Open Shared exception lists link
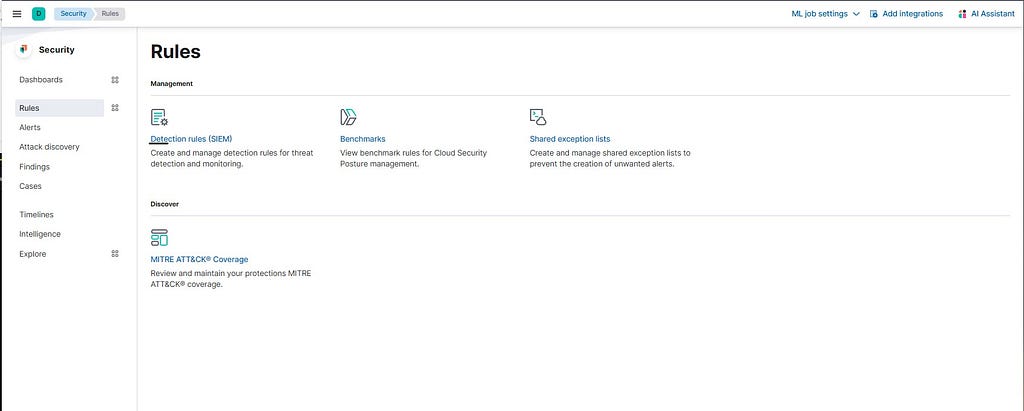 coord(569,139)
